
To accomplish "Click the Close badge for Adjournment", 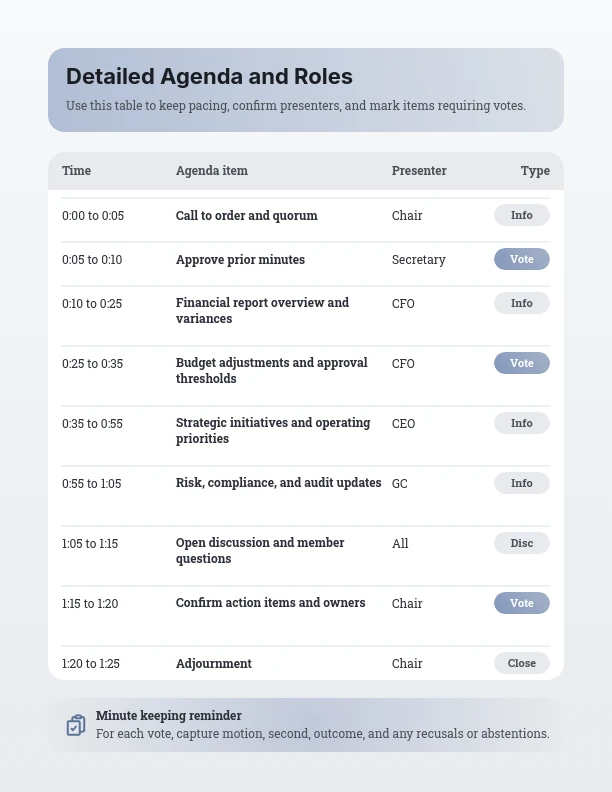I will [521, 663].
